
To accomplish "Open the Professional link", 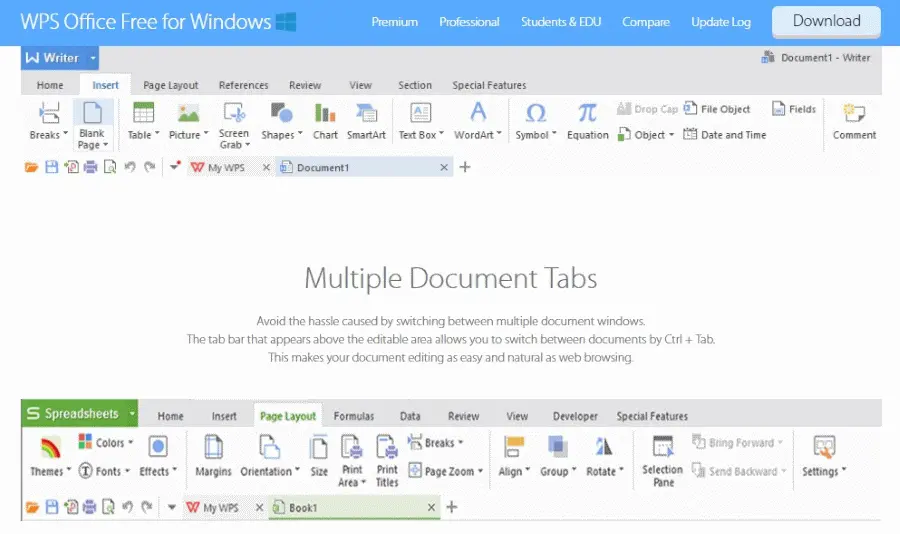I will (469, 22).
